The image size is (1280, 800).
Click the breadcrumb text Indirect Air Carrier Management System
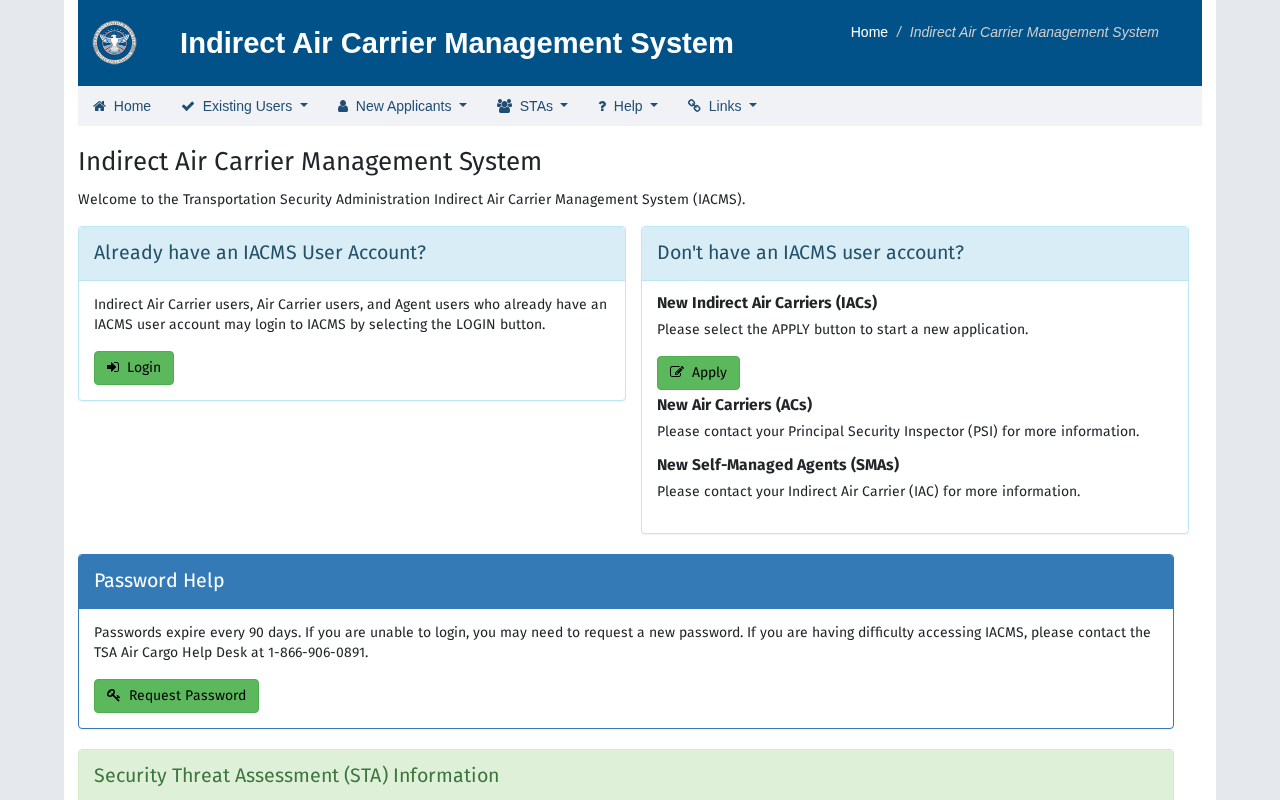[1034, 32]
